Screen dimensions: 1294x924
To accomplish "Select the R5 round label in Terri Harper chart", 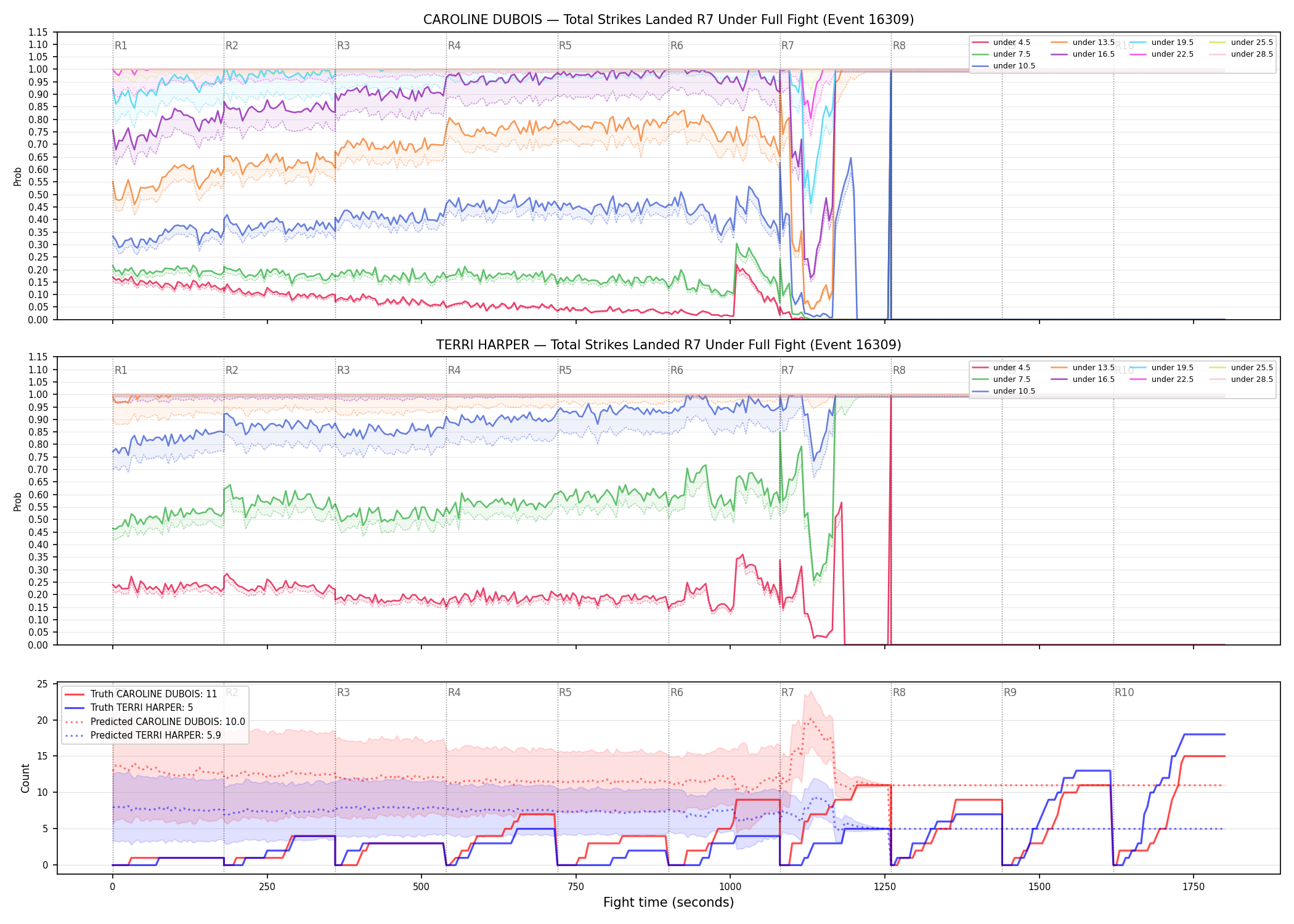I will click(x=565, y=370).
